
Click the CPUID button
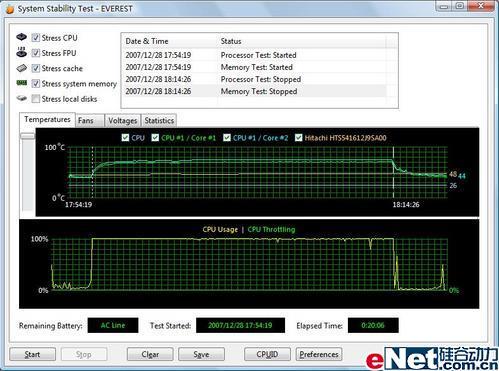click(267, 354)
